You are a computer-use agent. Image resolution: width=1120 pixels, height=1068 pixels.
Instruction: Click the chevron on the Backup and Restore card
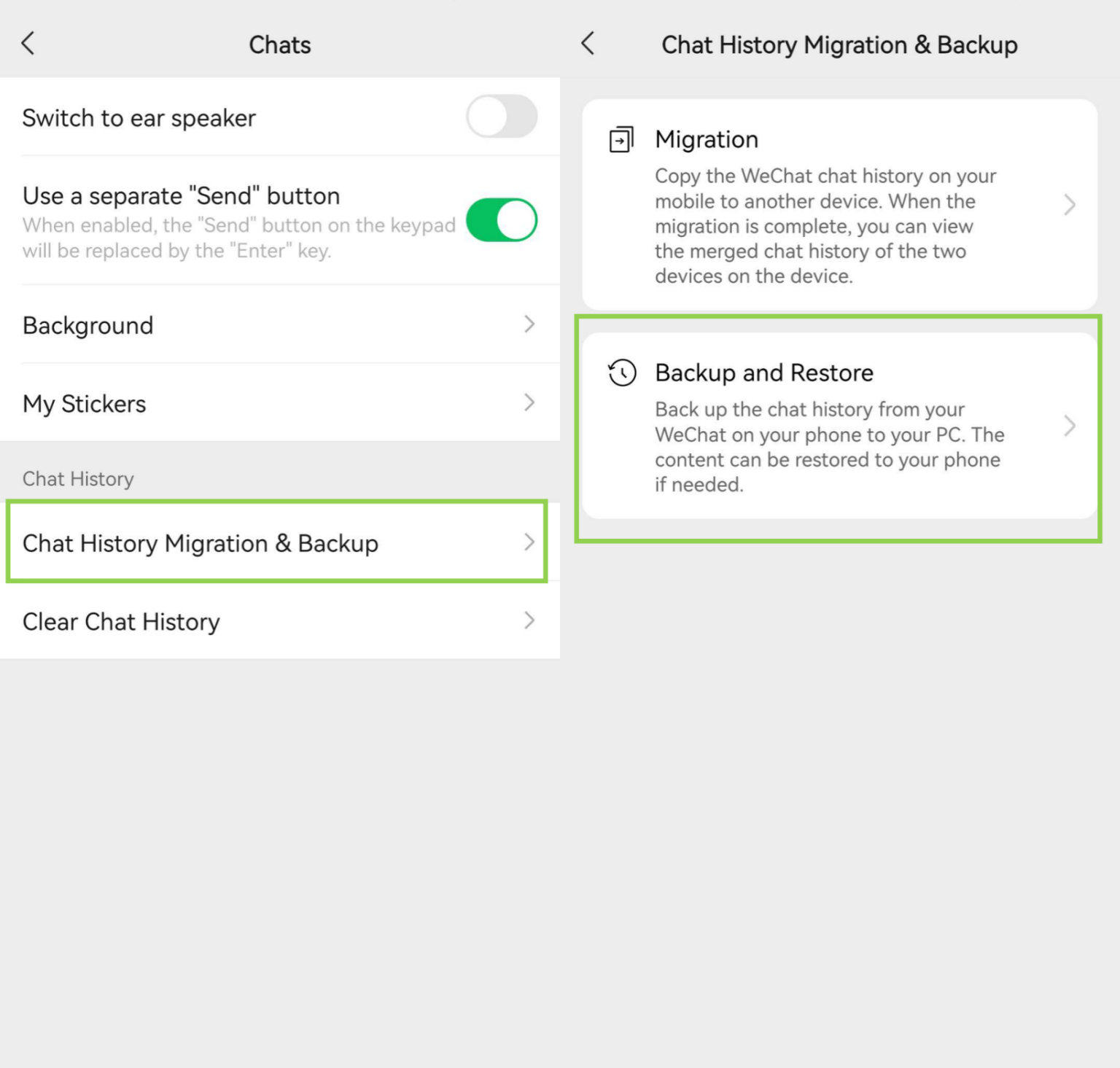[1069, 426]
